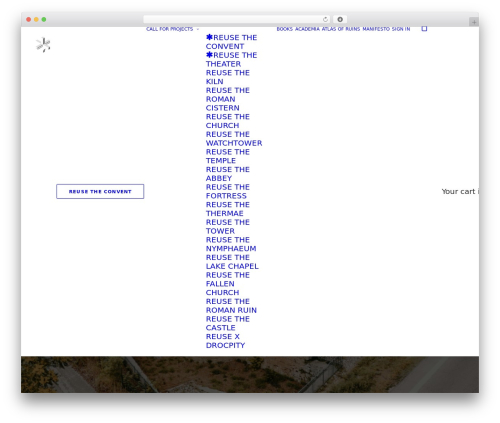Select Reuse the Theater from the list
This screenshot has width=500, height=423.
(231, 59)
